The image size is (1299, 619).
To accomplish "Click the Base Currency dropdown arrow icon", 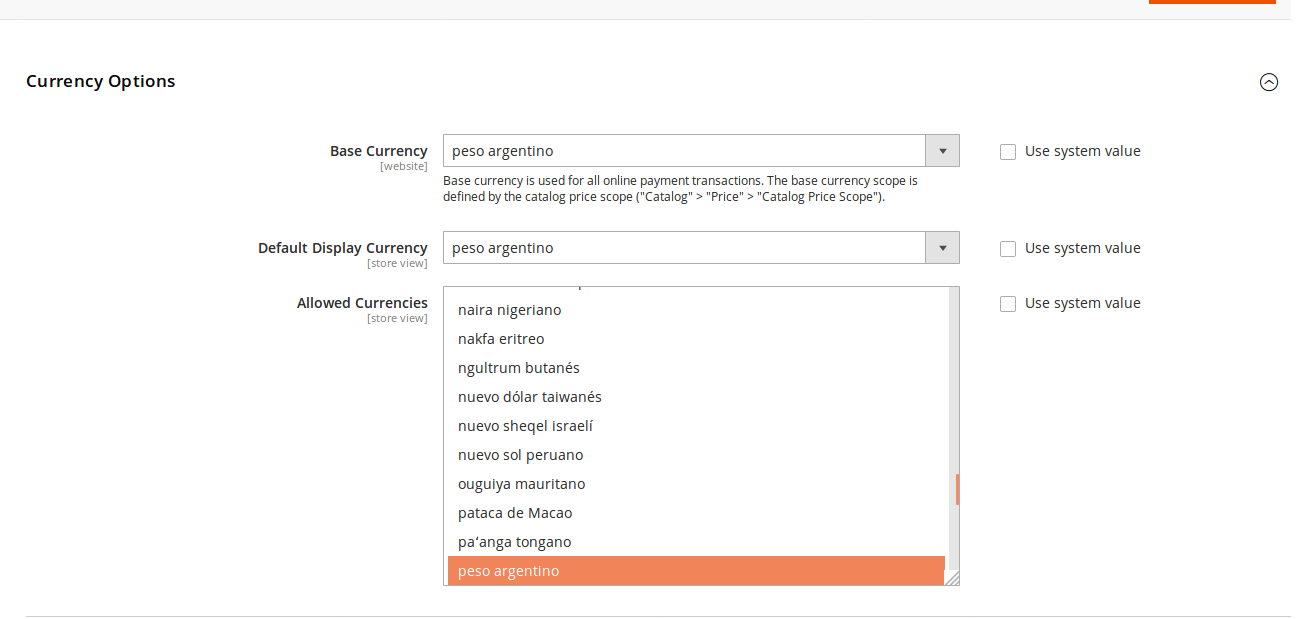I will [941, 150].
